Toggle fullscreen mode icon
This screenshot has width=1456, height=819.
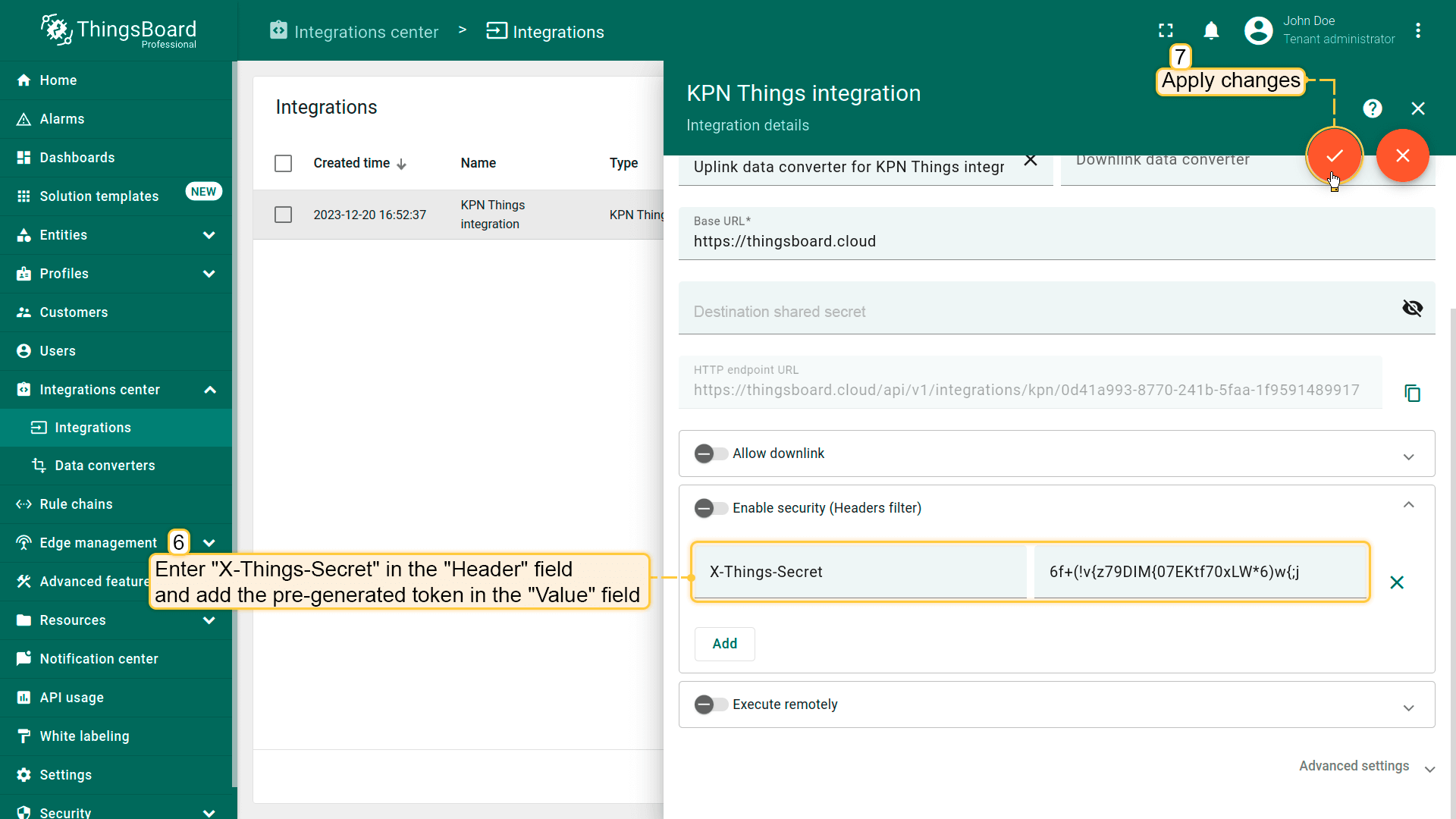click(x=1166, y=31)
